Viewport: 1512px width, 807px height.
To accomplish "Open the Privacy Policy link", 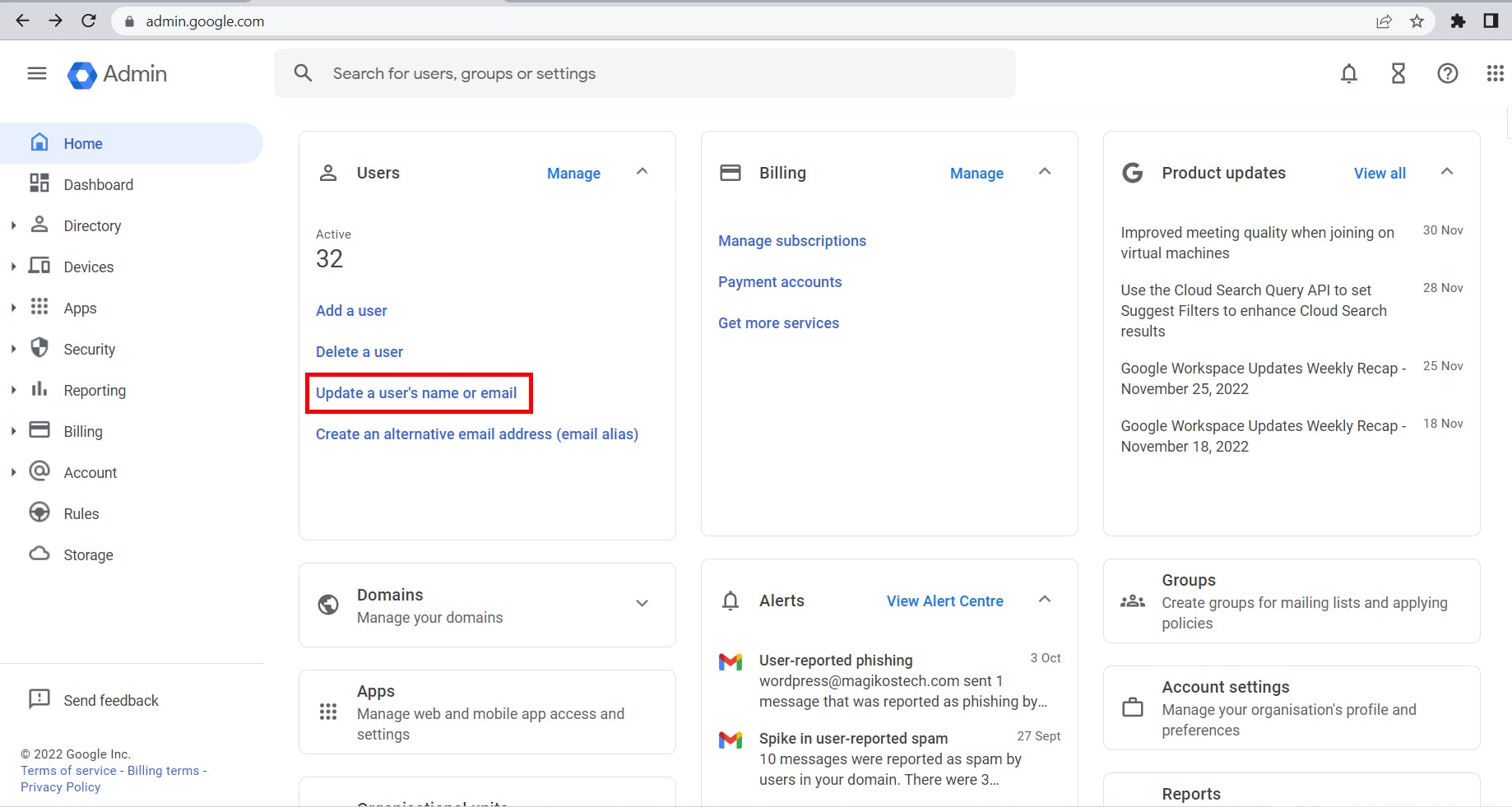I will 60,786.
